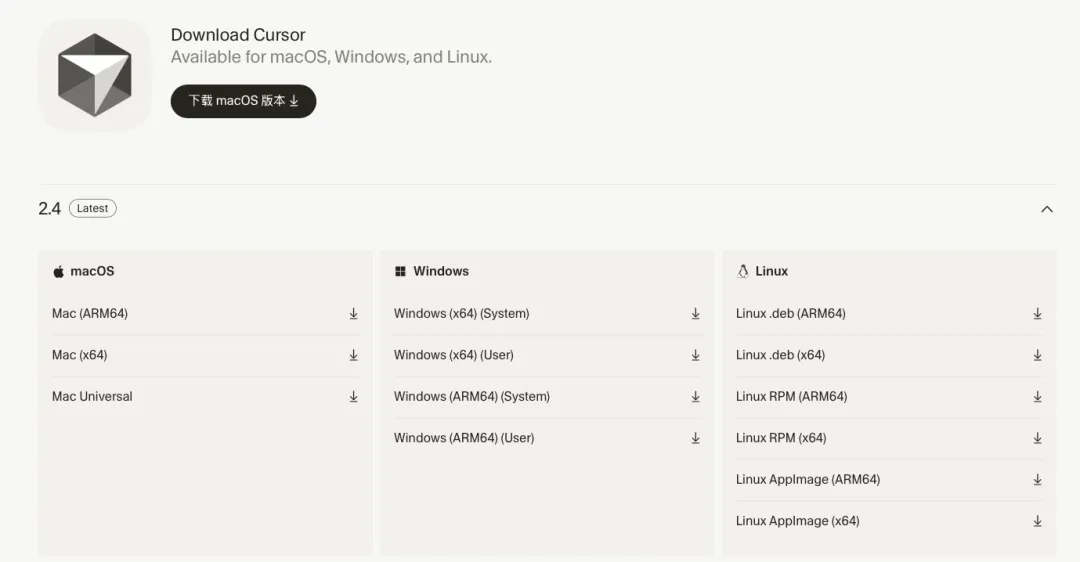Open the Mac Universal download link
The width and height of the screenshot is (1080, 562).
point(92,397)
